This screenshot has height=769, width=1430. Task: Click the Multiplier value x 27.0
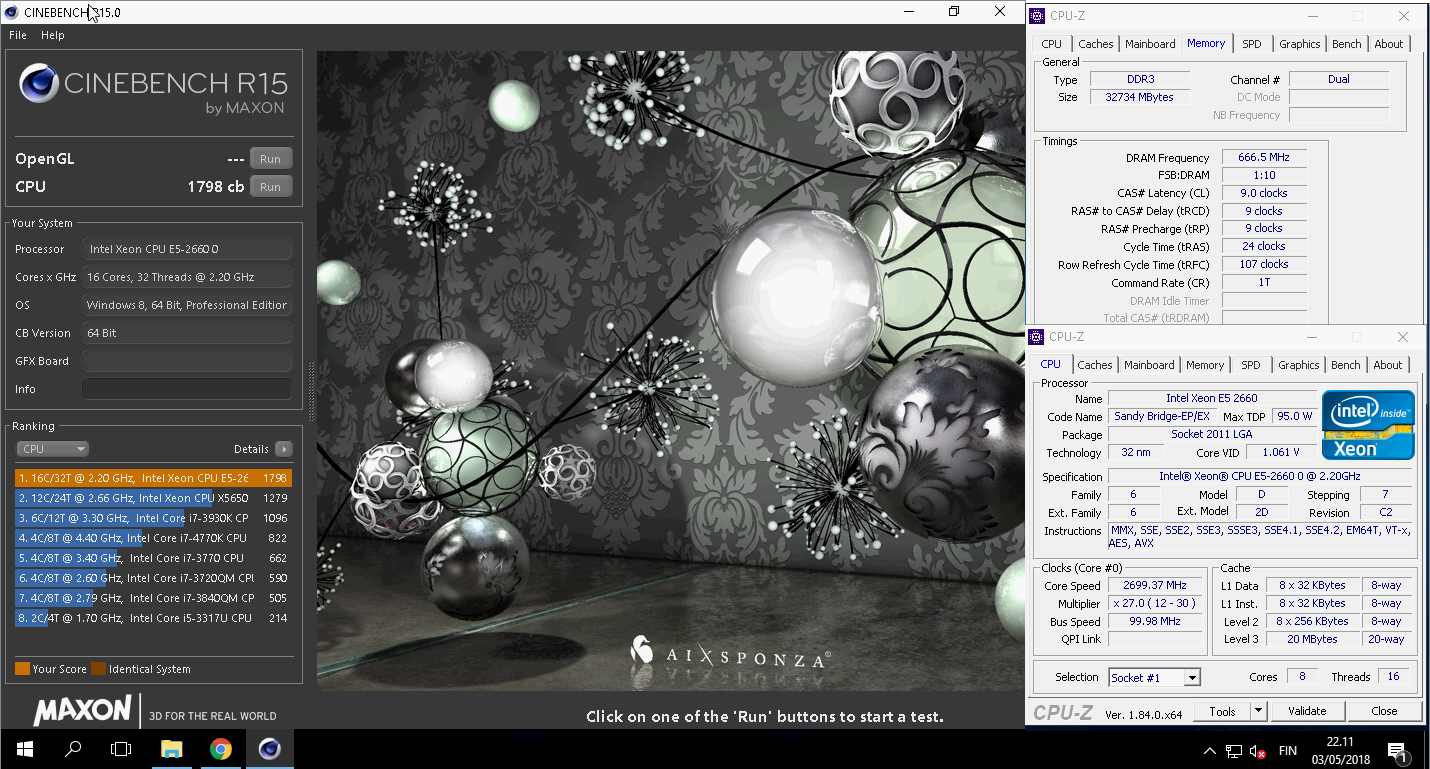[x=1157, y=604]
